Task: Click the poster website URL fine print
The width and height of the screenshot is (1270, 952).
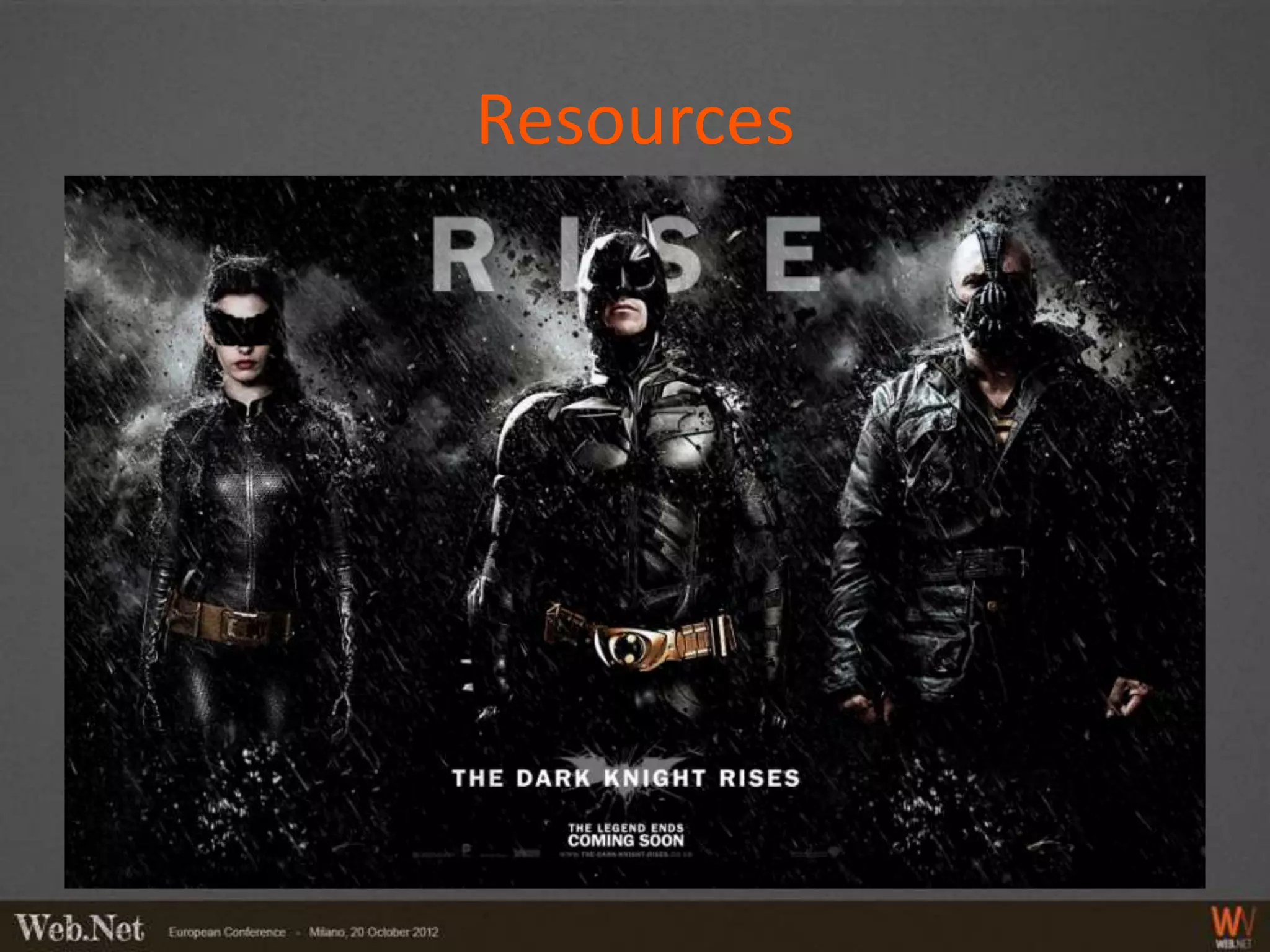Action: click(x=626, y=854)
